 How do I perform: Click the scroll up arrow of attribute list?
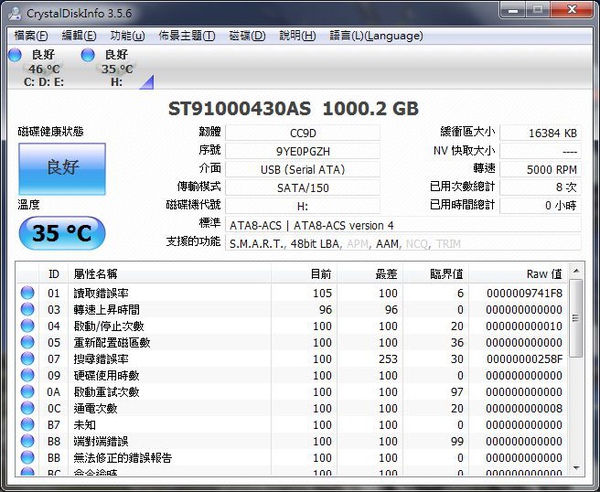pyautogui.click(x=576, y=271)
